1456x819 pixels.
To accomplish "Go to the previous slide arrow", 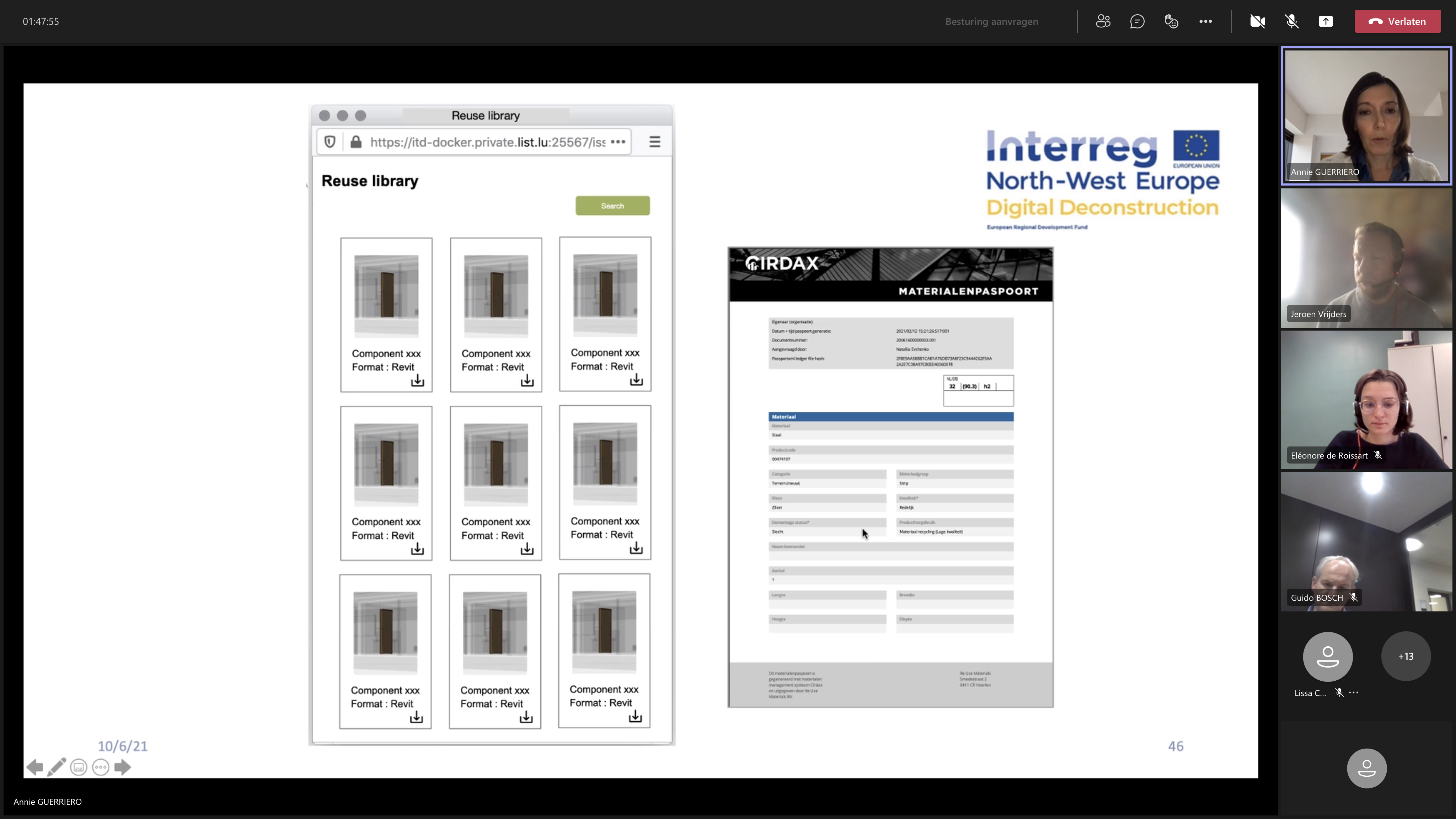I will 34,767.
